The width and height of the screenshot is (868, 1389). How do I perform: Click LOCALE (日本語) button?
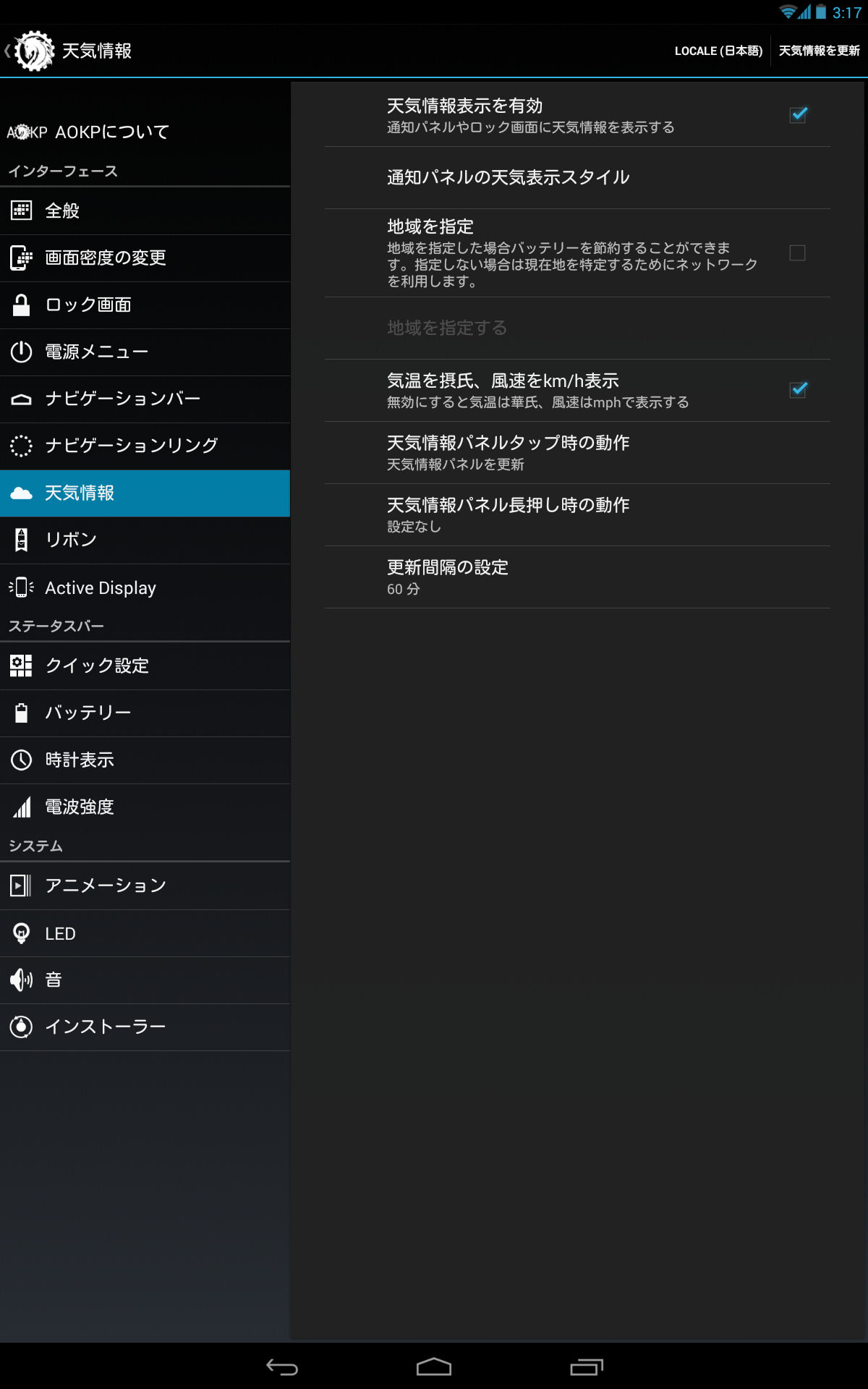(718, 51)
